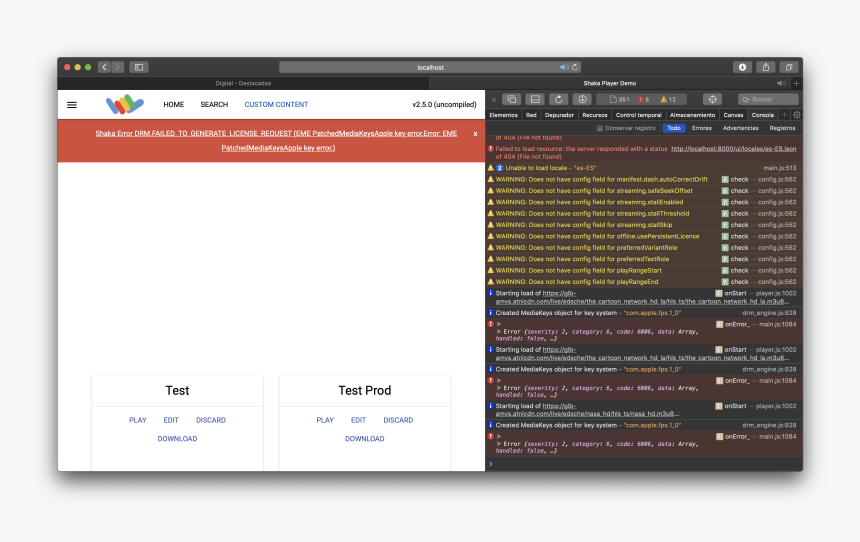This screenshot has height=542, width=860.
Task: Click the Buscar search field in inspector
Action: coord(772,99)
